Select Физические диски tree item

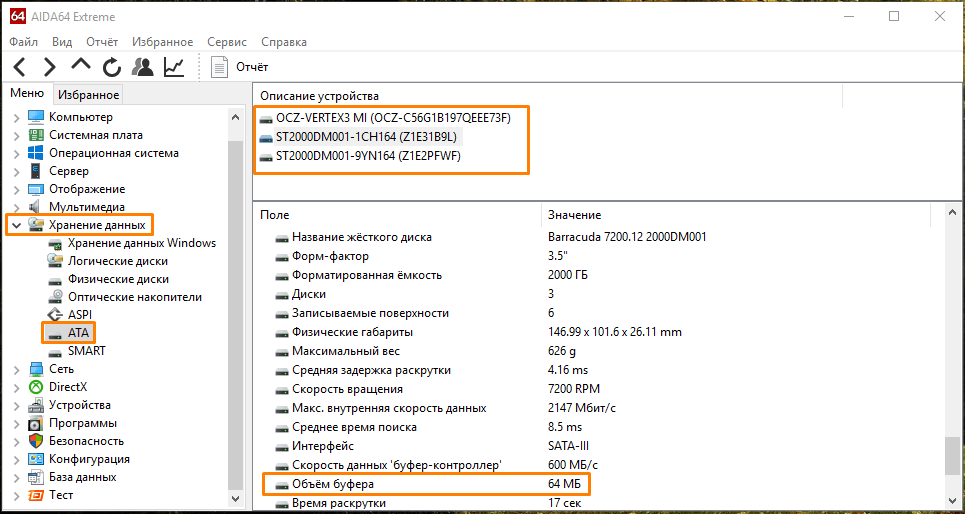pyautogui.click(x=118, y=279)
